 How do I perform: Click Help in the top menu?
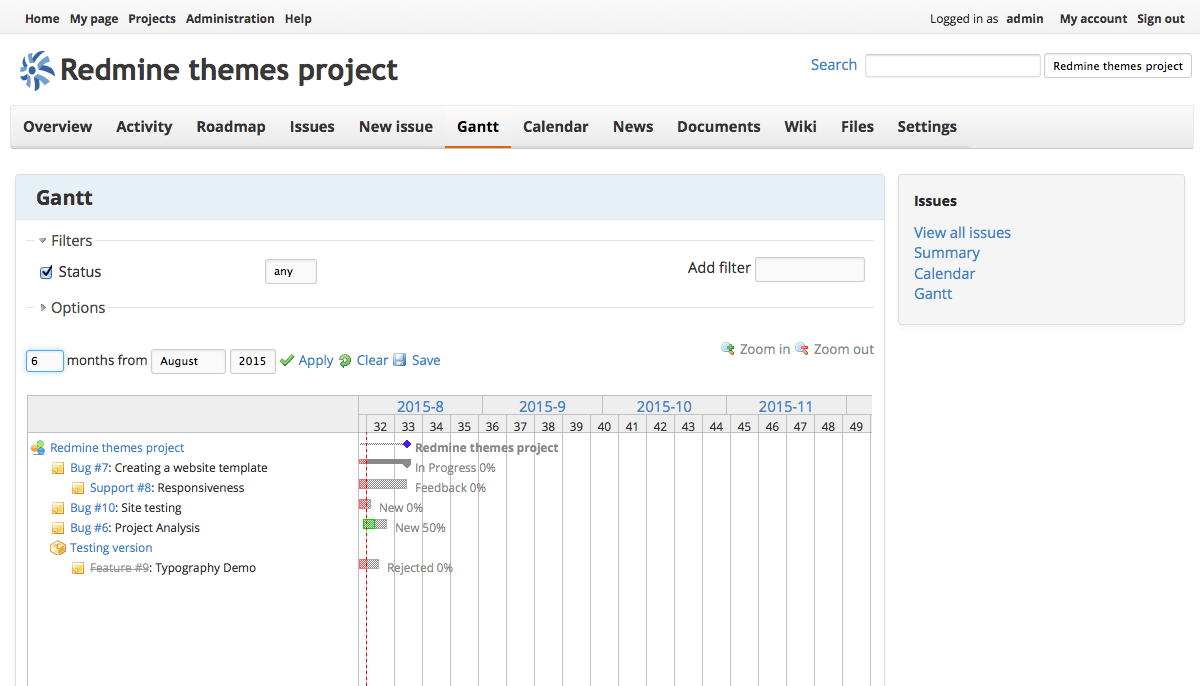(298, 19)
